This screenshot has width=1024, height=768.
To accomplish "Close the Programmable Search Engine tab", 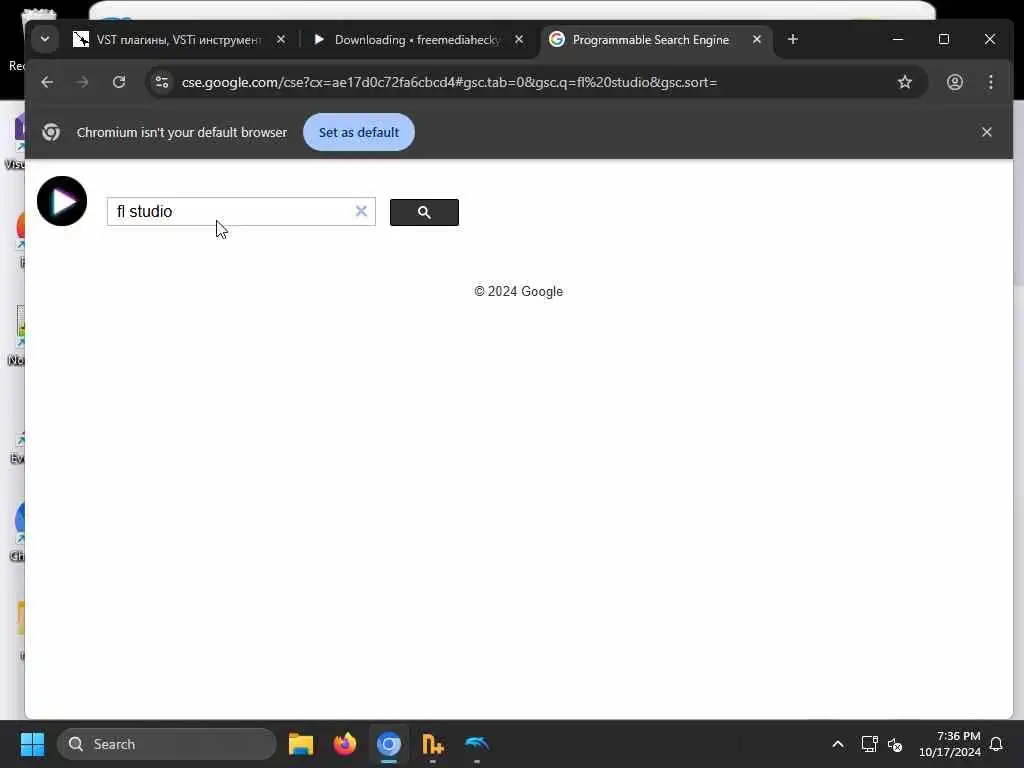I will [x=757, y=40].
